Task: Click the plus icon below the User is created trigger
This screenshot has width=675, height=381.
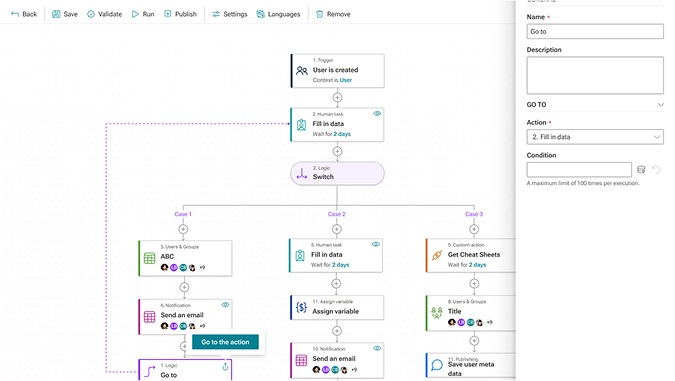Action: coord(338,98)
